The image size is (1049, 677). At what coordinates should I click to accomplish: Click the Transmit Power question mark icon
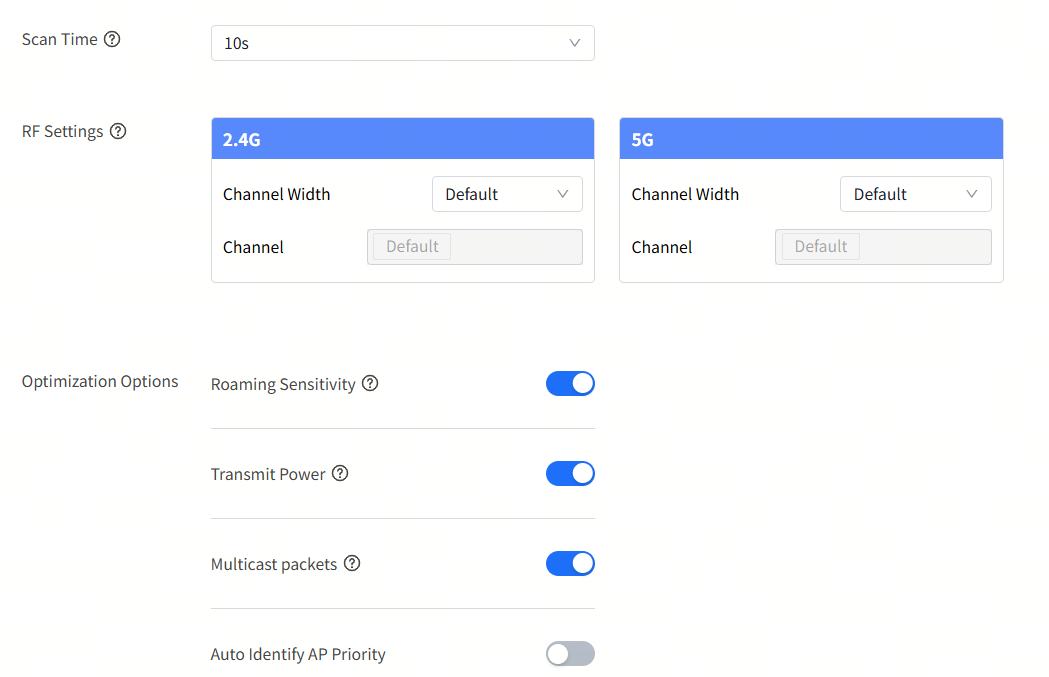click(x=340, y=474)
